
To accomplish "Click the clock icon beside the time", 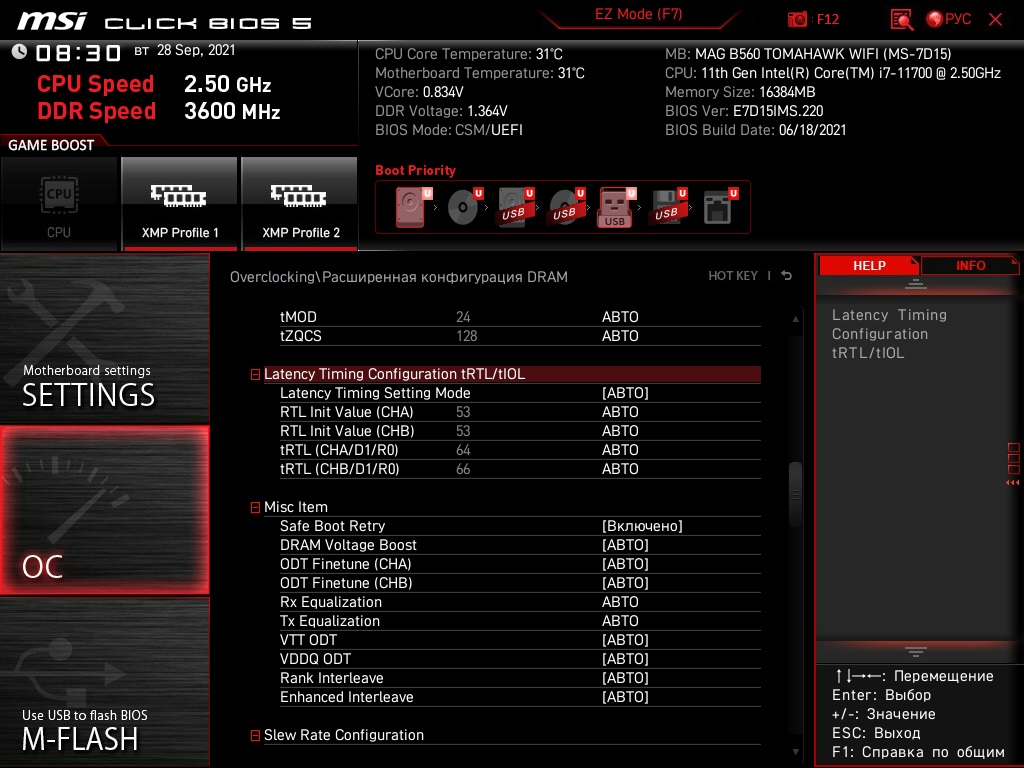I will click(x=19, y=52).
